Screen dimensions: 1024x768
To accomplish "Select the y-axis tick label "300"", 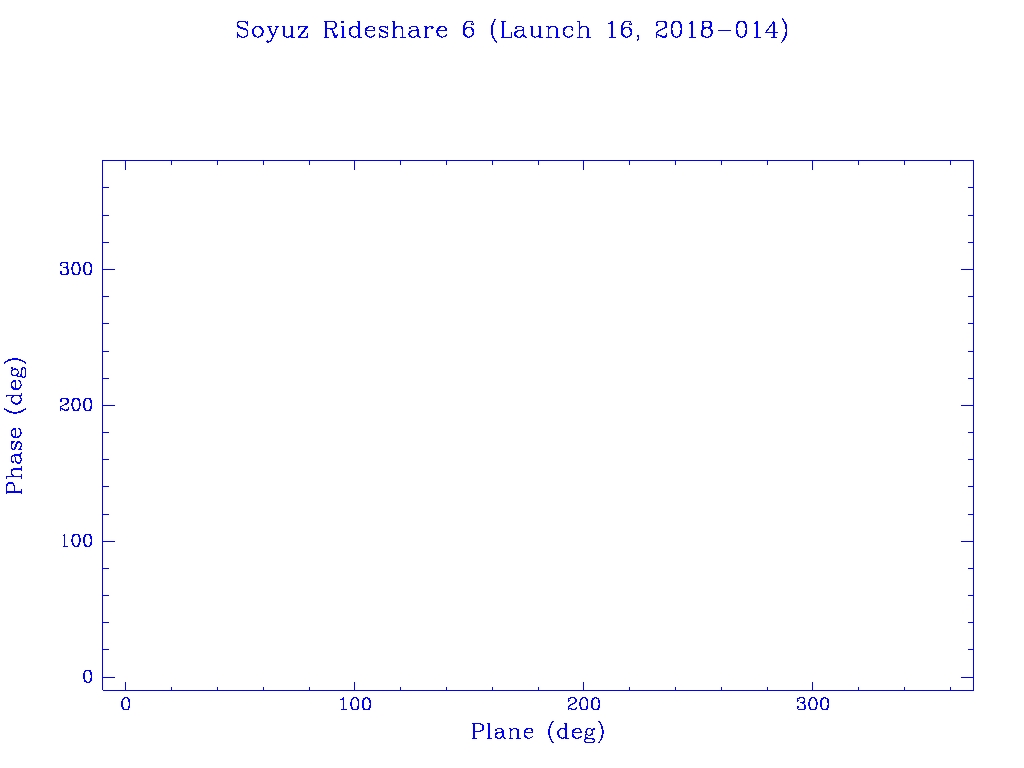I will (75, 269).
